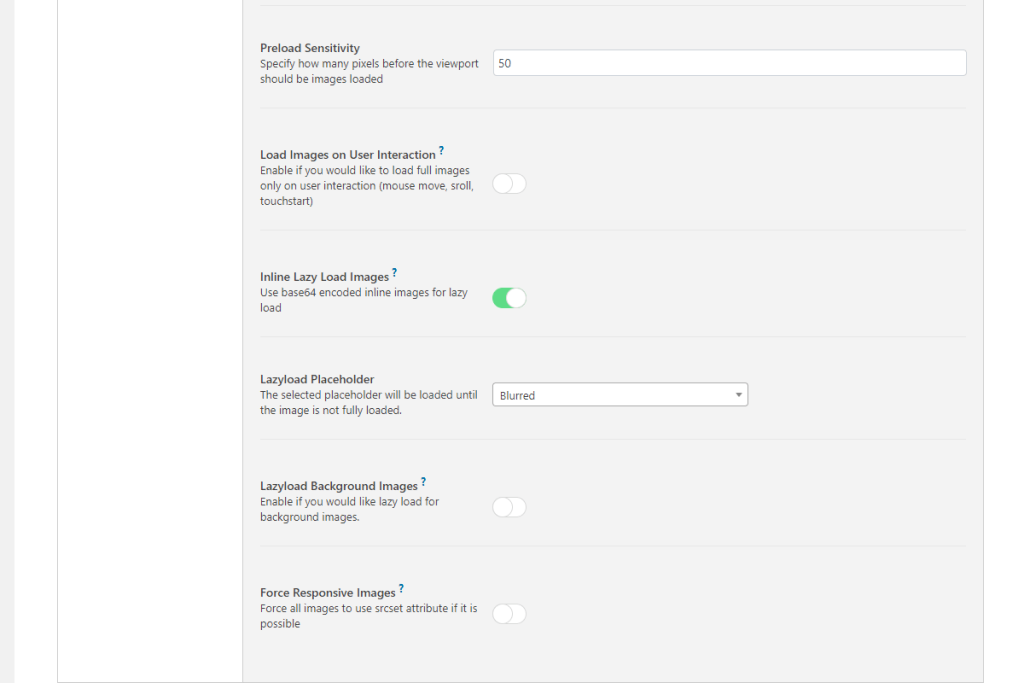Click the Lazyload Background Images label
This screenshot has height=683, width=1024.
(339, 486)
